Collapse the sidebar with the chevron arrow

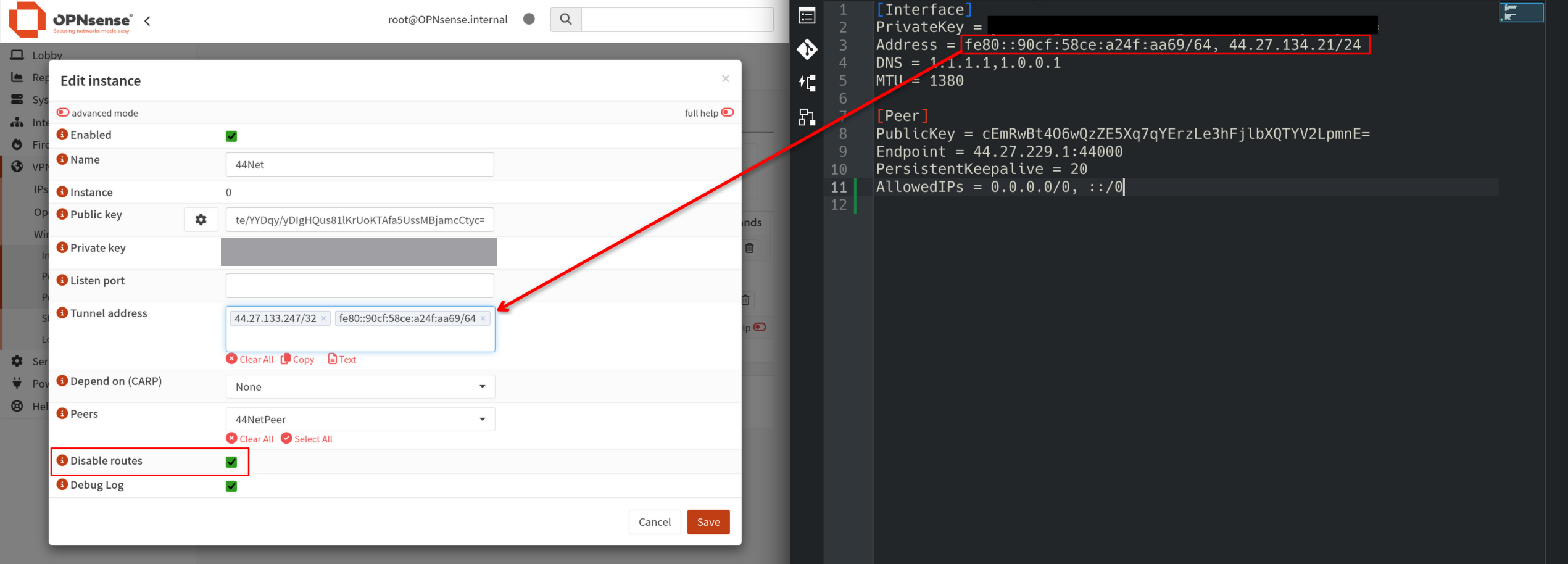pyautogui.click(x=147, y=21)
